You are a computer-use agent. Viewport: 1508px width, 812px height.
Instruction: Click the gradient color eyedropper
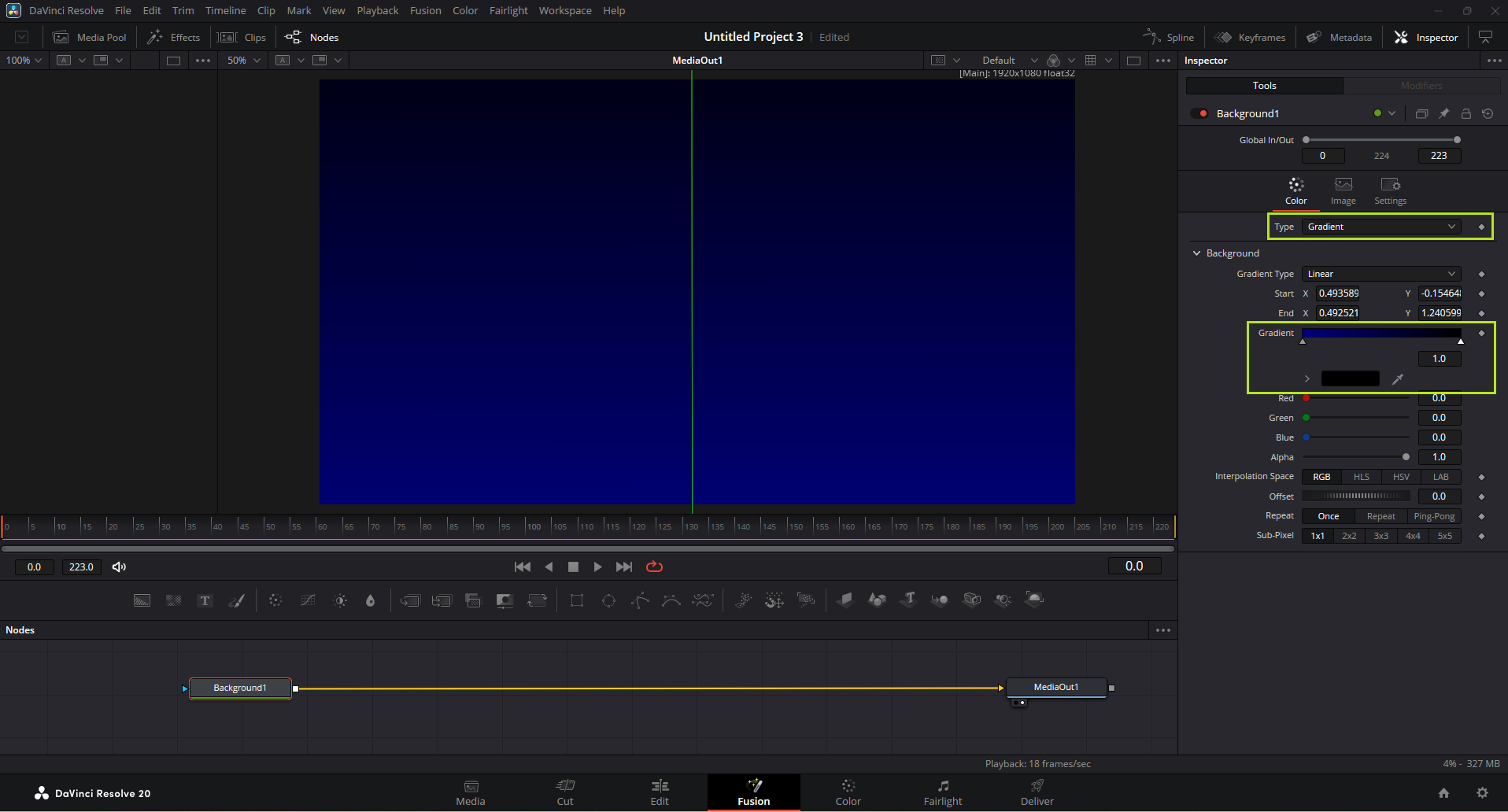click(x=1398, y=379)
